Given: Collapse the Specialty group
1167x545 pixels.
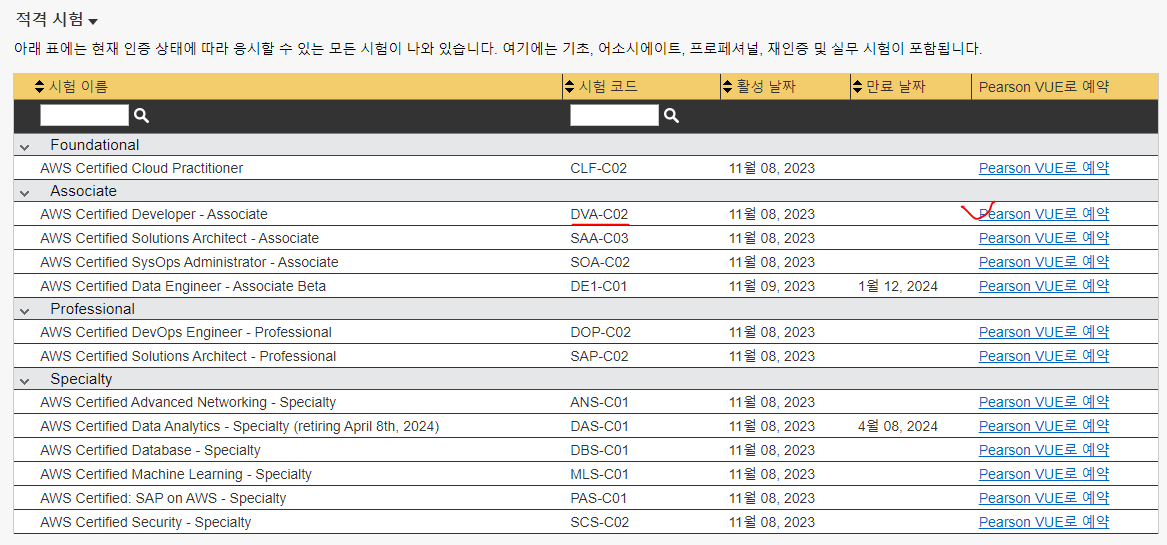Looking at the screenshot, I should pos(25,380).
